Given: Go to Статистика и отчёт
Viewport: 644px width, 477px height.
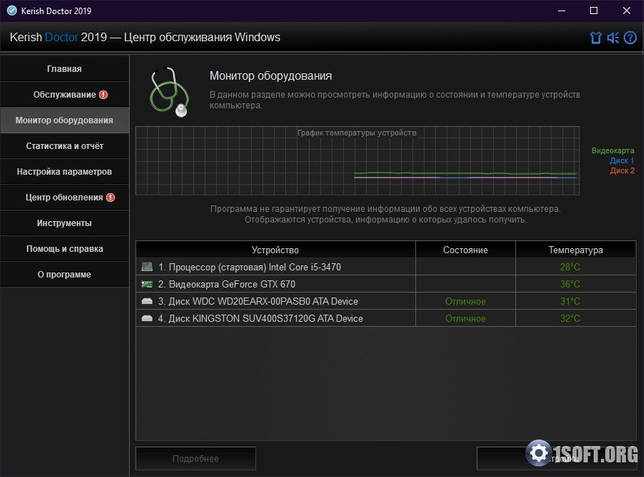Looking at the screenshot, I should [64, 146].
